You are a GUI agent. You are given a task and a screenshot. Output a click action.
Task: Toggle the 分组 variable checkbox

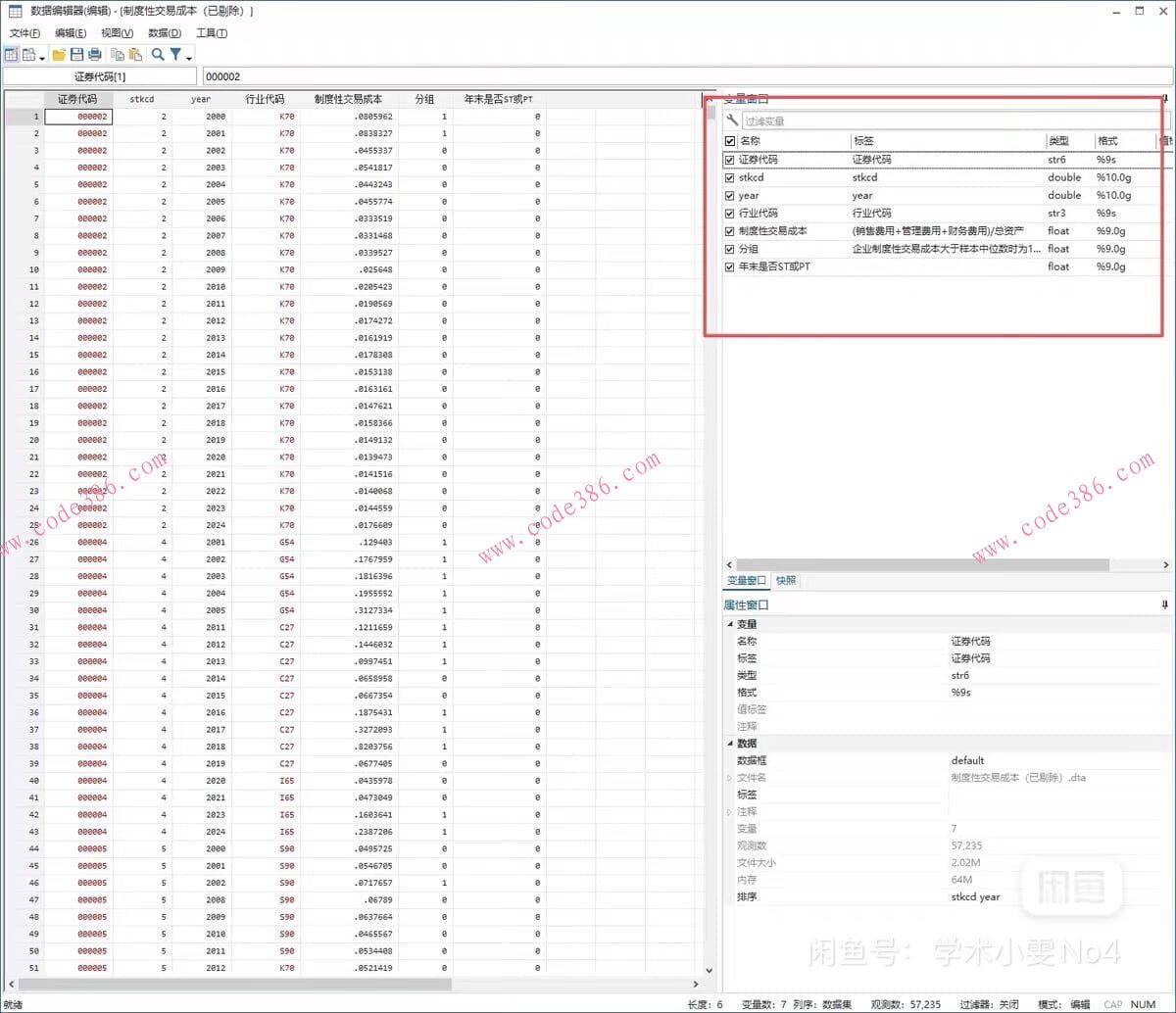point(729,249)
